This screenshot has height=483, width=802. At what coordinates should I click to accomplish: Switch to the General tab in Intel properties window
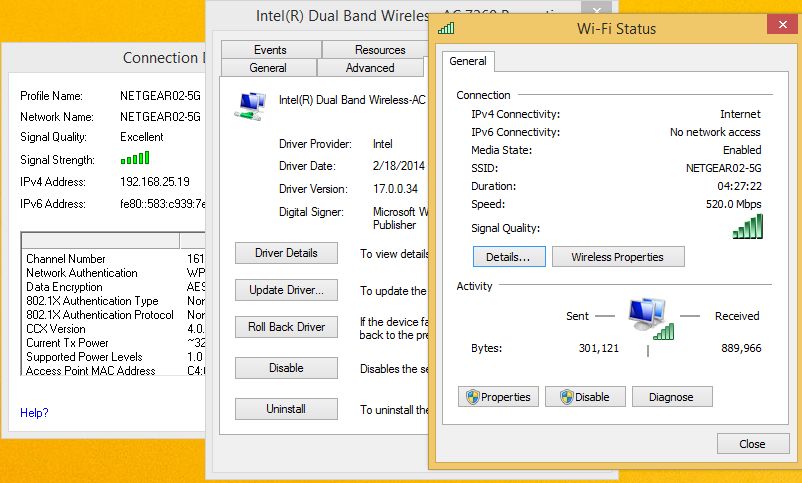pos(269,68)
